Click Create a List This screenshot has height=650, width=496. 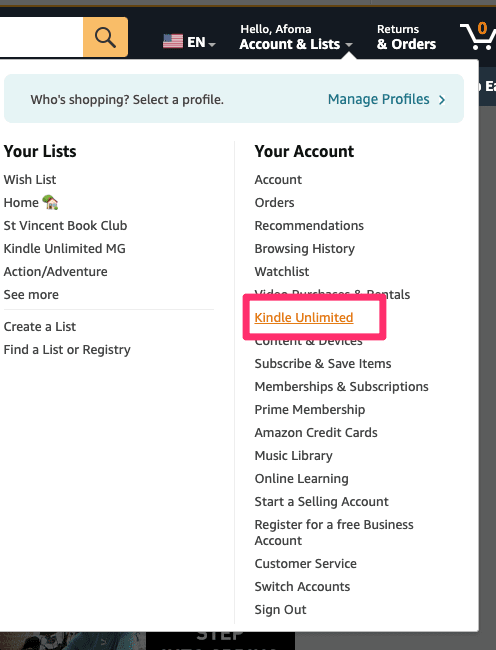[40, 327]
